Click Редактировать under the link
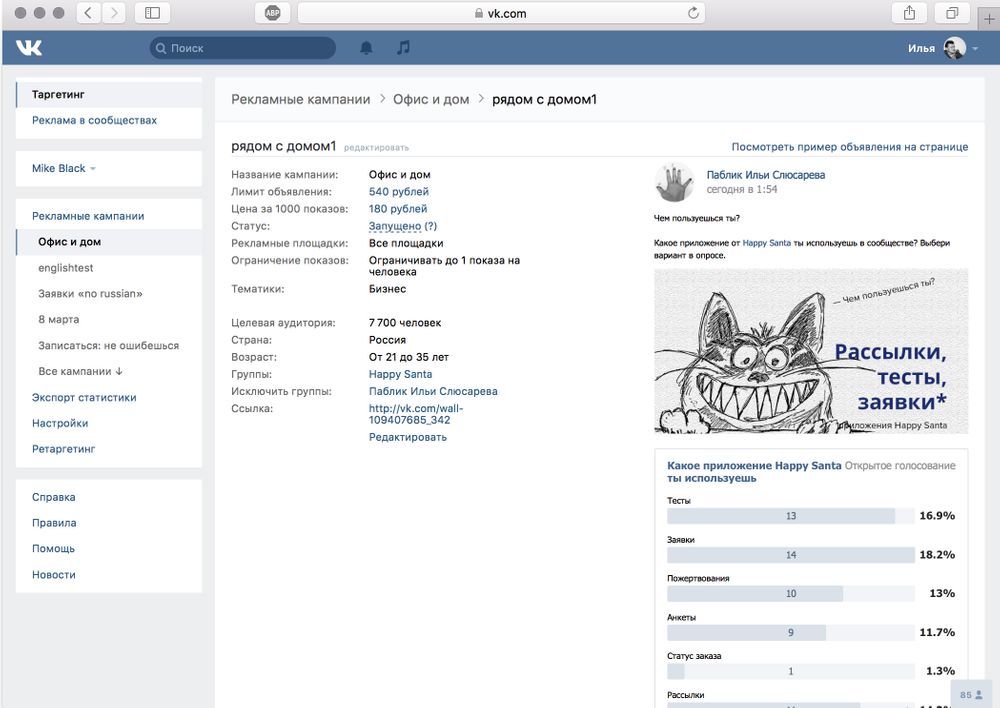This screenshot has height=708, width=1000. click(408, 438)
